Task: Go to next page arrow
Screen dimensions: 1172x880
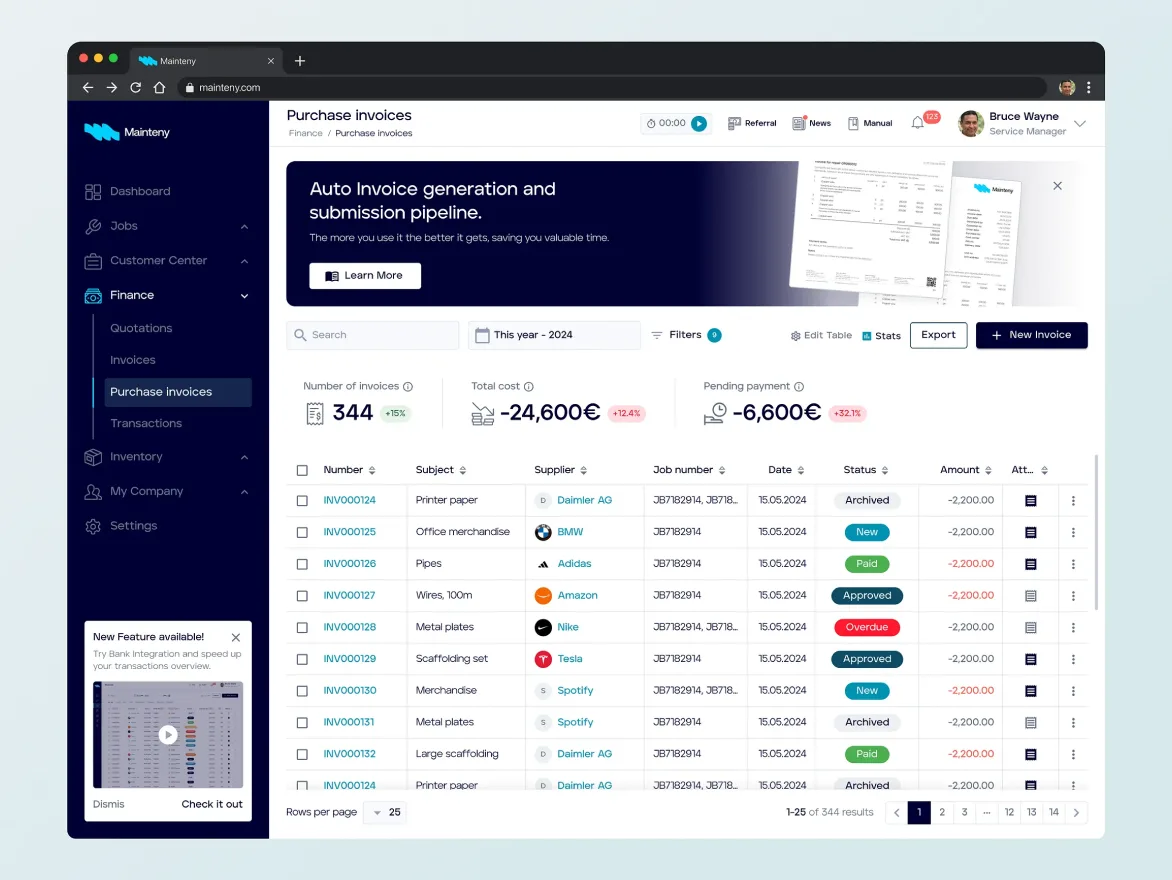Action: point(1076,812)
